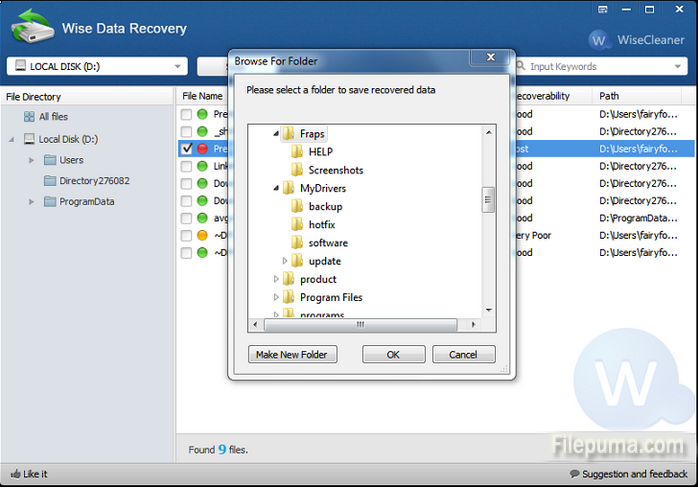Screen dimensions: 698x489
Task: Click the folder tree vertical scrollbar thumb
Action: click(488, 199)
